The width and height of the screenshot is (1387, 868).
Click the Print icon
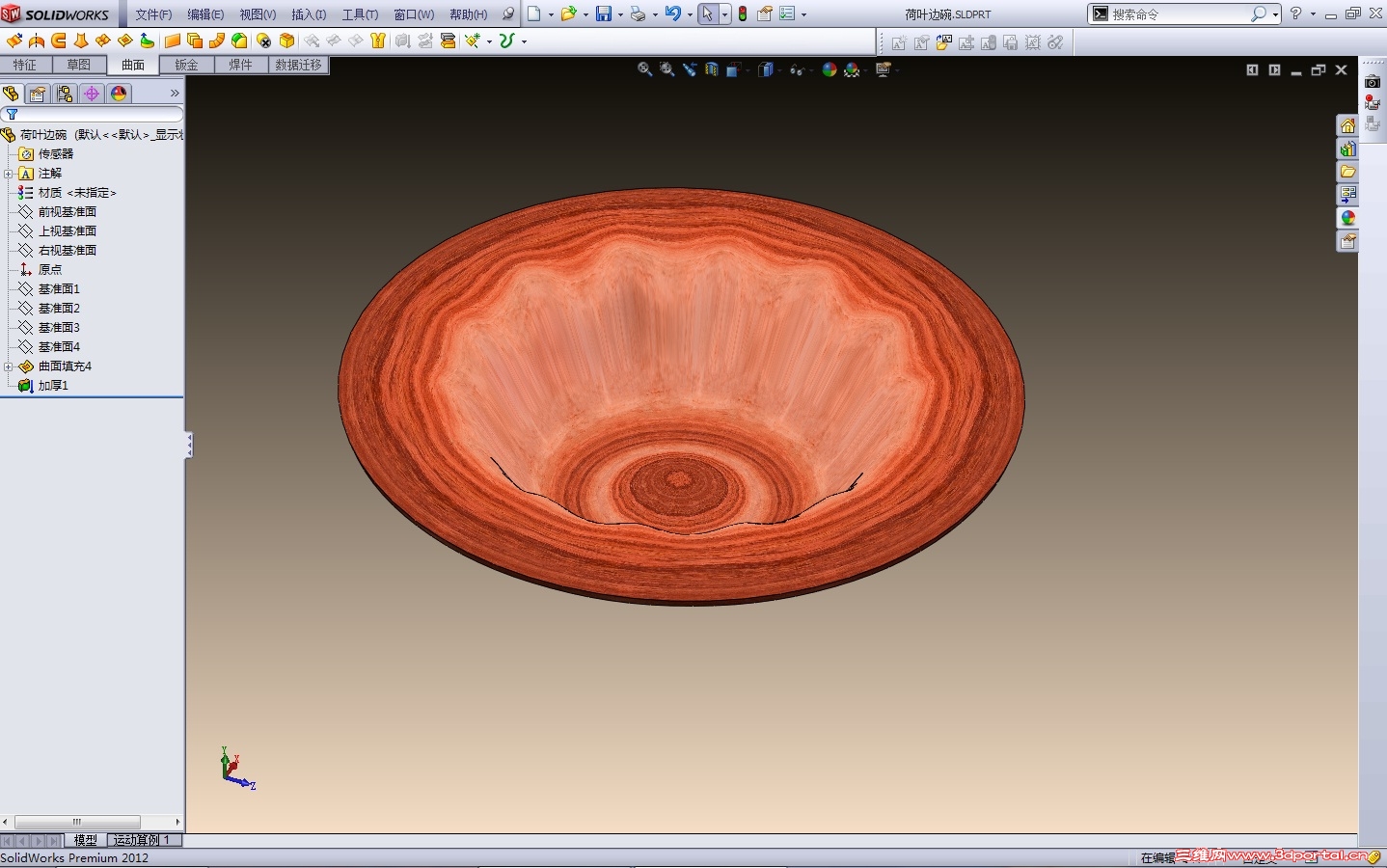(638, 14)
